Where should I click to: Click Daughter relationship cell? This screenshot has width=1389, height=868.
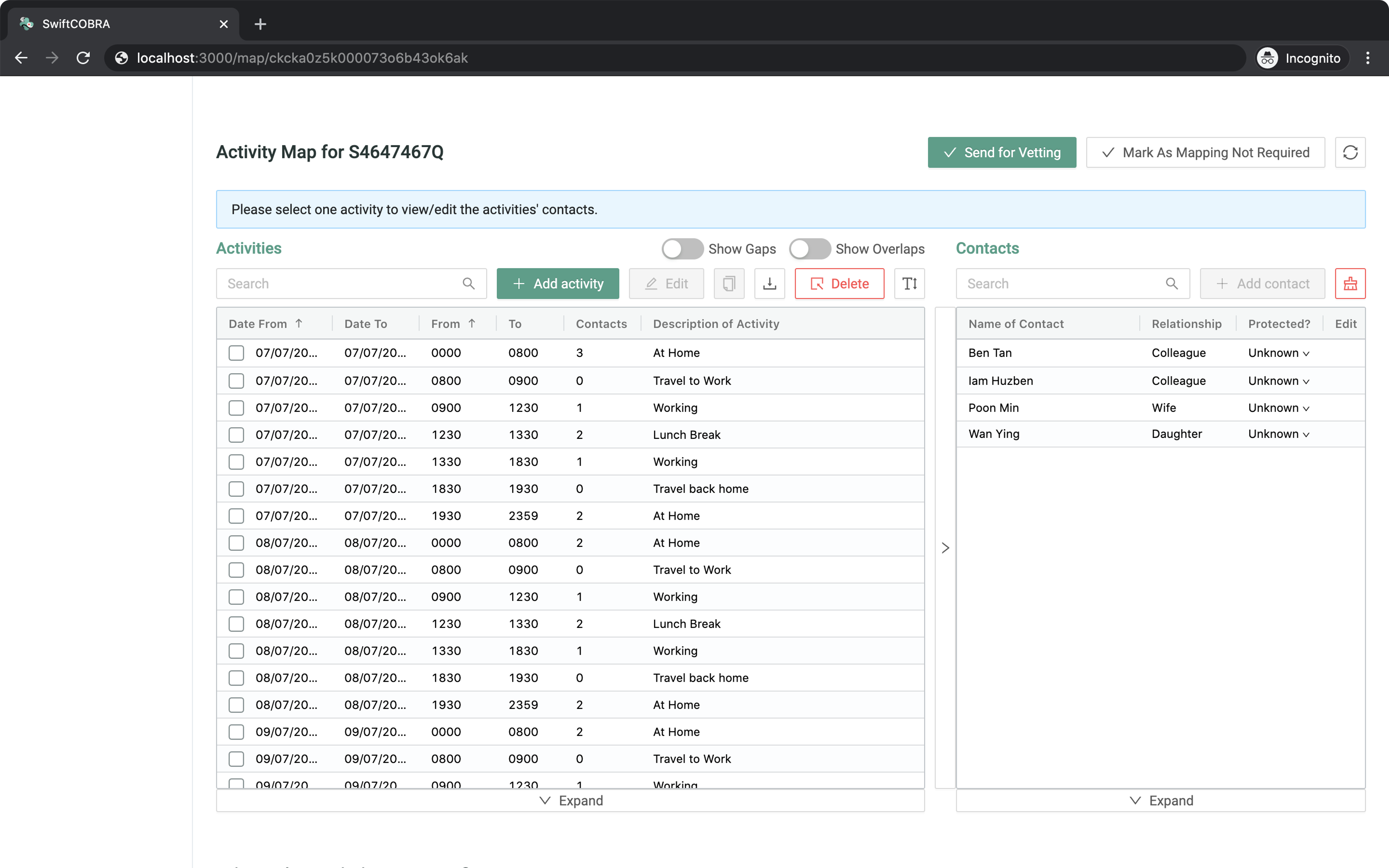click(1176, 434)
